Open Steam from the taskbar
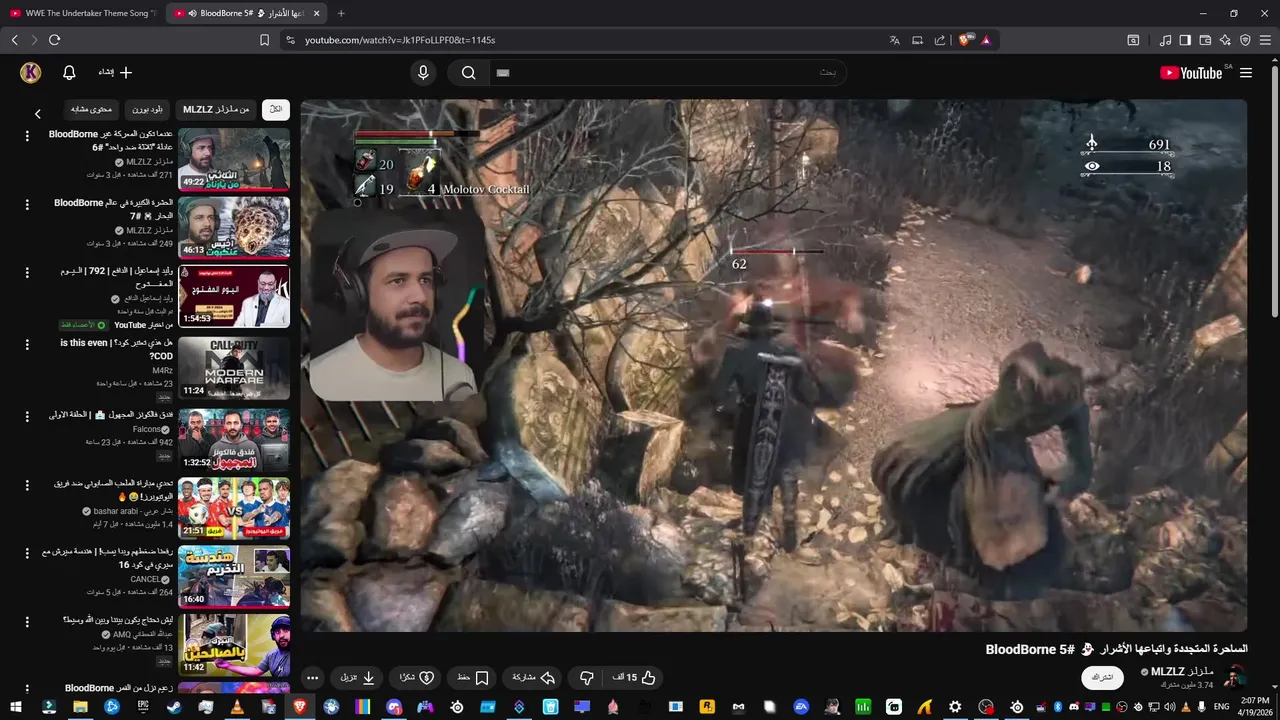The image size is (1280, 720). tap(174, 707)
